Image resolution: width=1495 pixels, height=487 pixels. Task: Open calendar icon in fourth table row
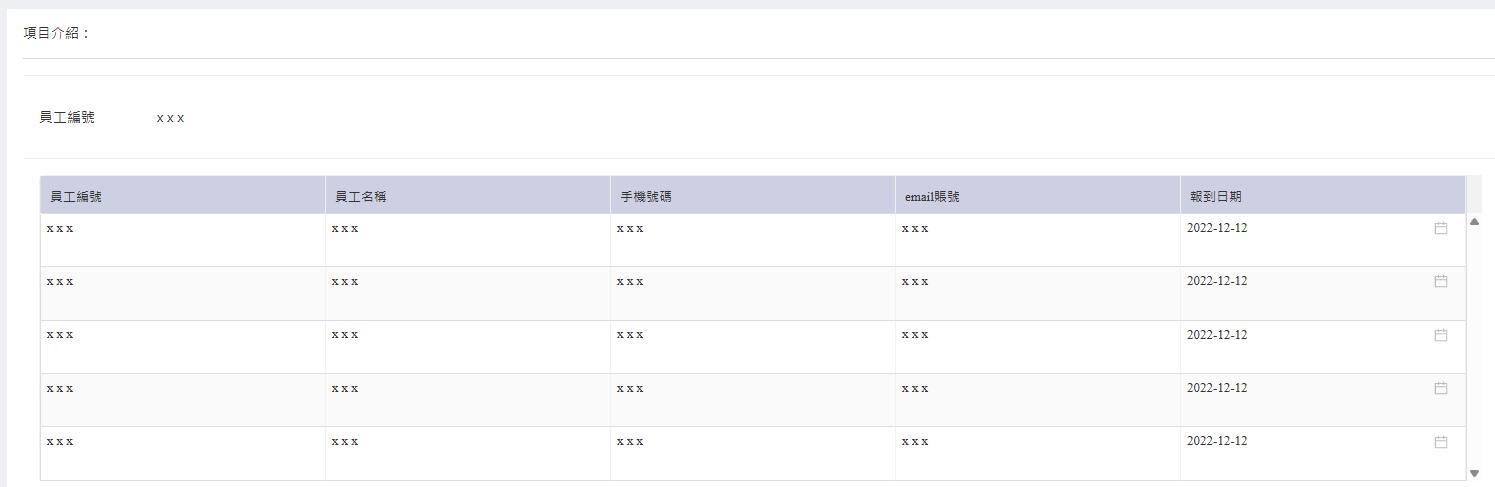[1441, 388]
